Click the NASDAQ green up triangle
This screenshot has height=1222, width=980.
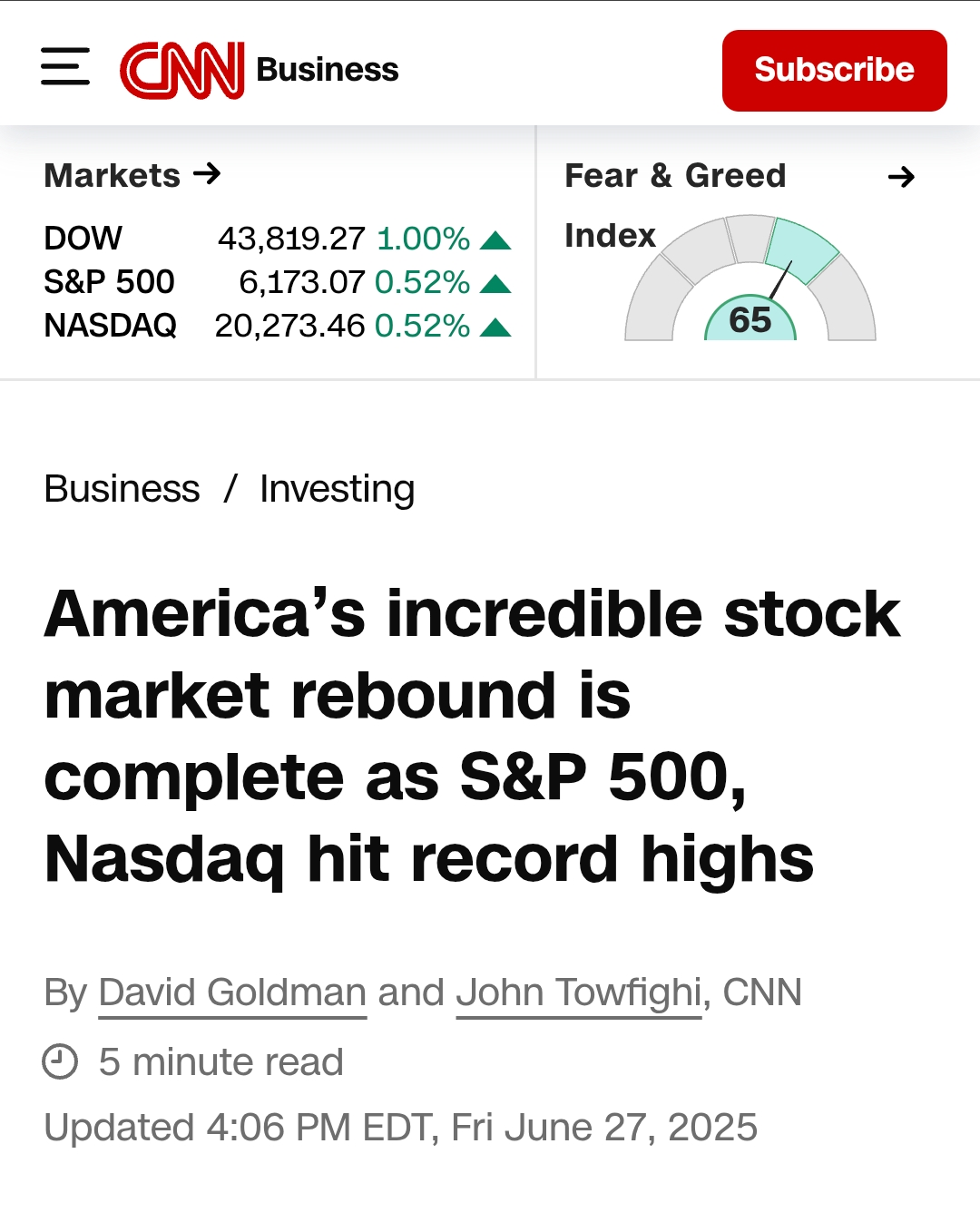point(495,327)
